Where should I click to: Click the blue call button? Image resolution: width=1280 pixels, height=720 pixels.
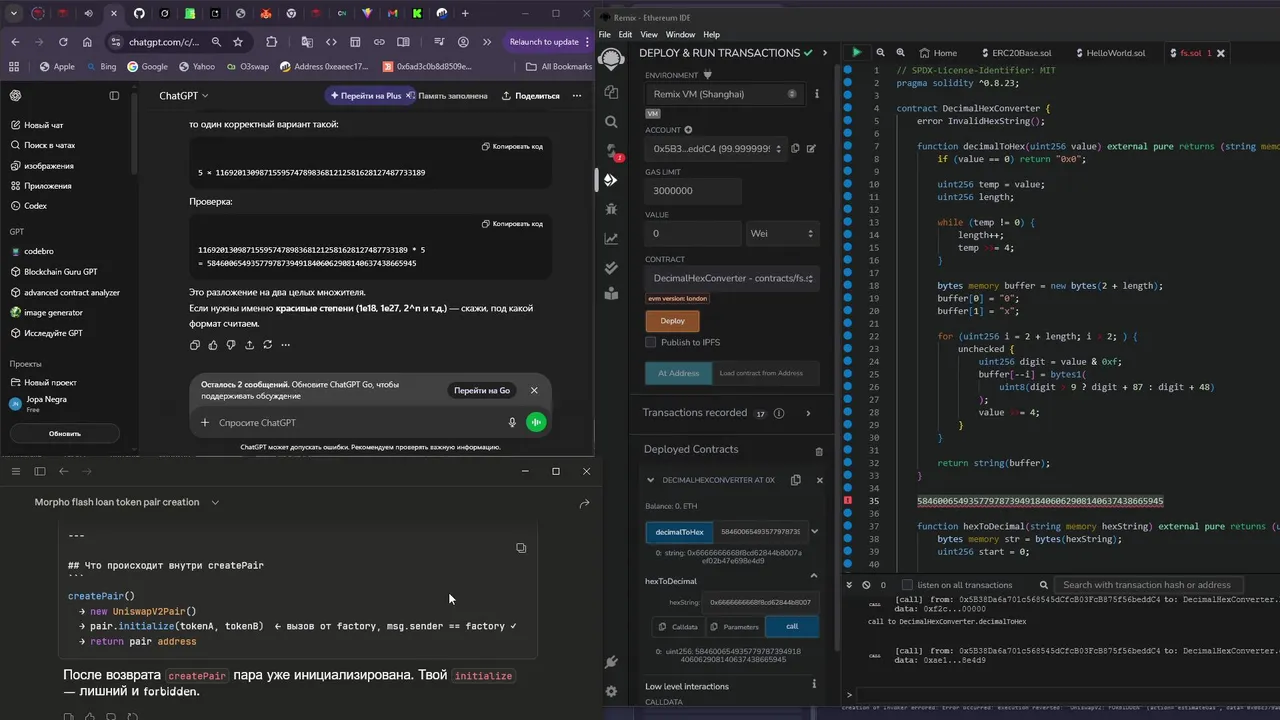(792, 627)
